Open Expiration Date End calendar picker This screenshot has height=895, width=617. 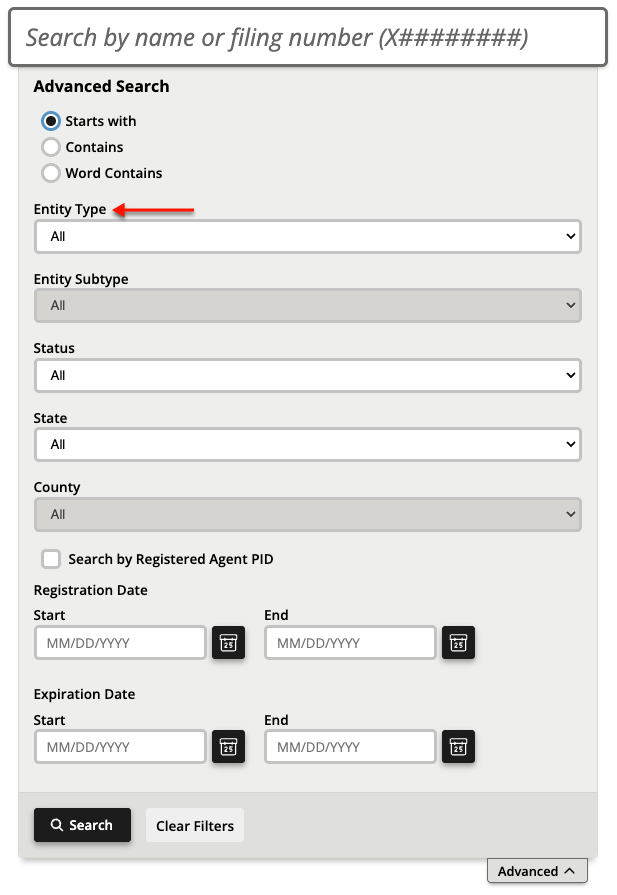458,747
